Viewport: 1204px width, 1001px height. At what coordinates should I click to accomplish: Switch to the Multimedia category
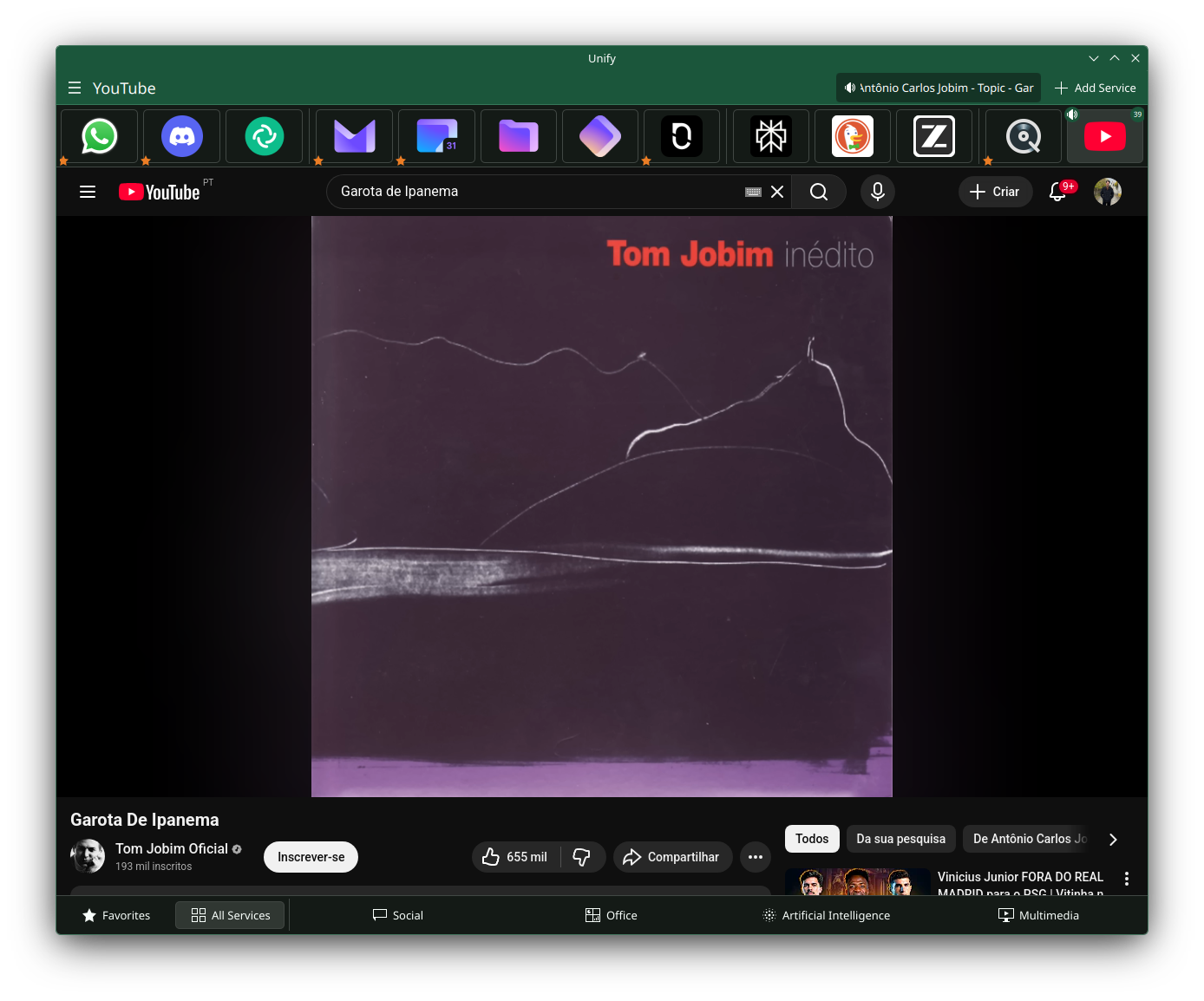point(1038,915)
